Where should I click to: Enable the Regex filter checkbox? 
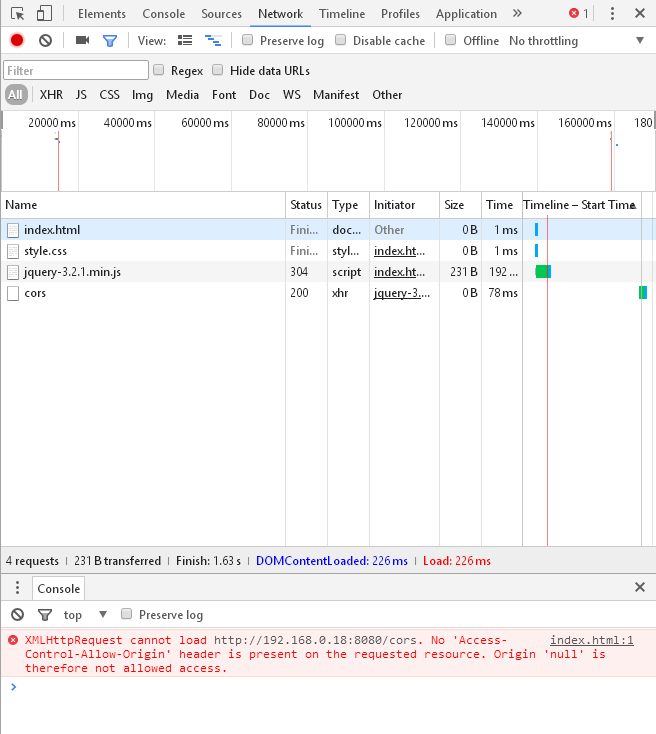click(159, 70)
